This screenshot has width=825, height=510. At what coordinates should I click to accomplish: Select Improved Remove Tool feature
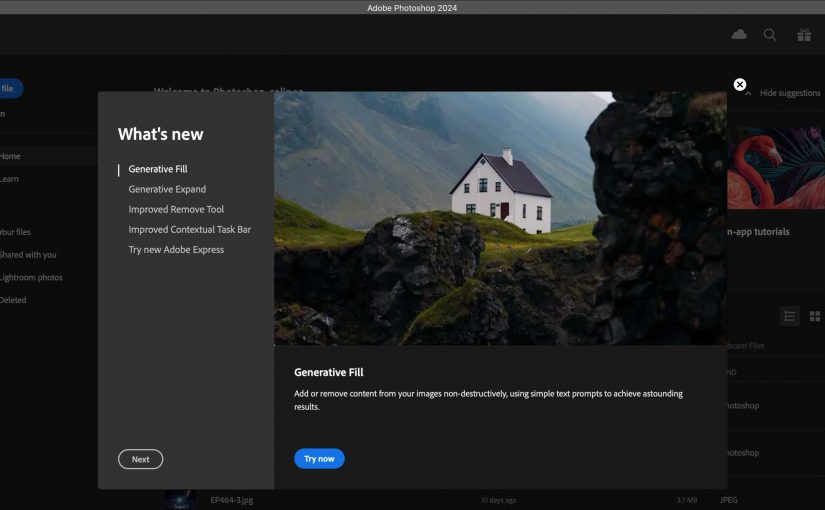point(176,209)
